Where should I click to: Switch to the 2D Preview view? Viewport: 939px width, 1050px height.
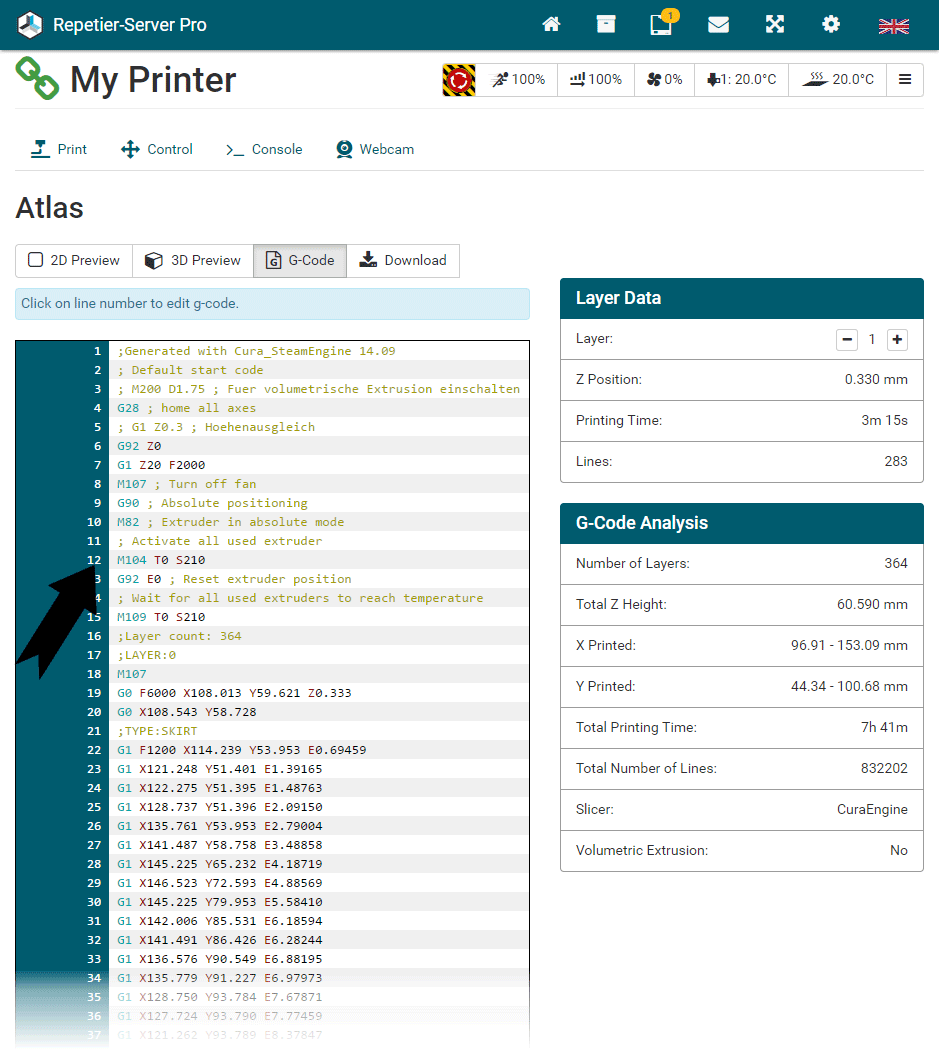[x=74, y=261]
